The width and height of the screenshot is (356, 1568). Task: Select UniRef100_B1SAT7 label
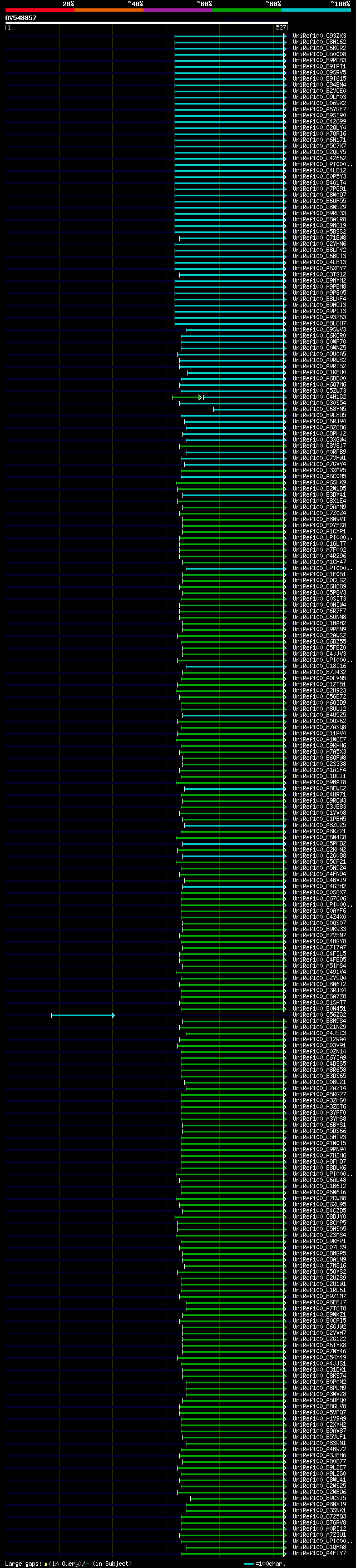click(x=319, y=1002)
